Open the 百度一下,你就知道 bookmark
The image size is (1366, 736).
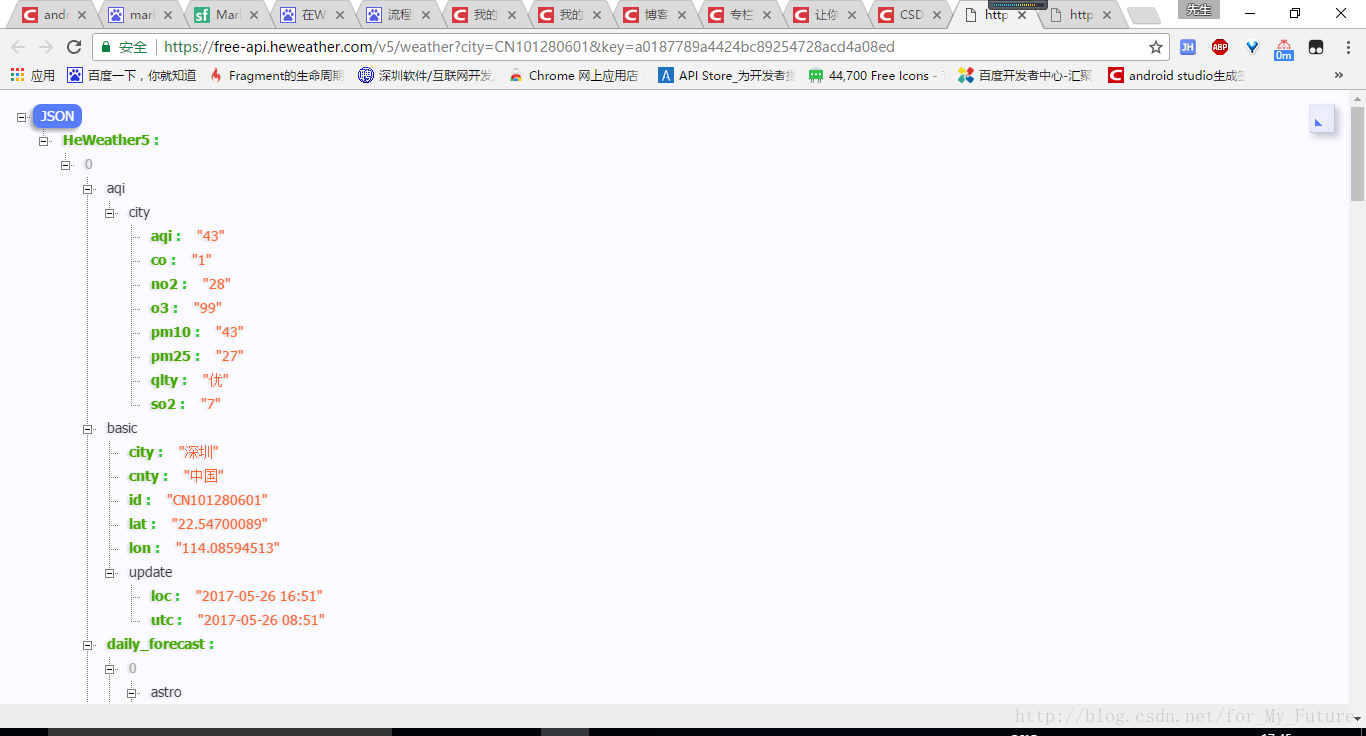[132, 75]
